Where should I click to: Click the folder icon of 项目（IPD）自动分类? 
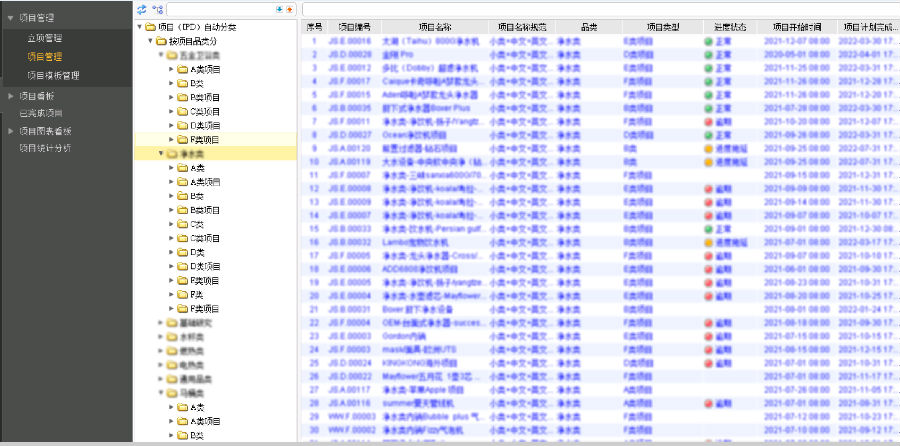(150, 27)
